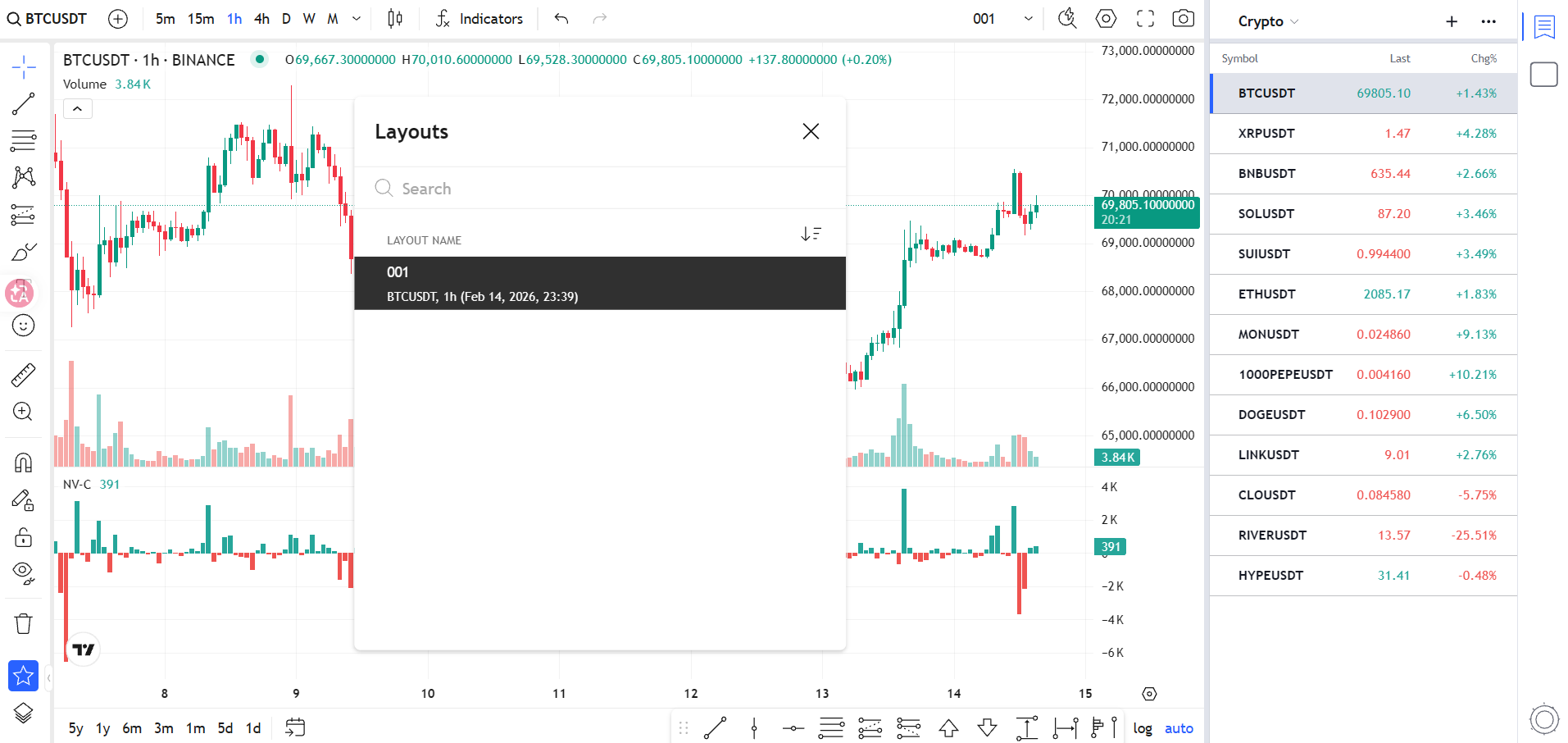The width and height of the screenshot is (1568, 743).
Task: Open the watchlist panel icon
Action: click(1544, 27)
